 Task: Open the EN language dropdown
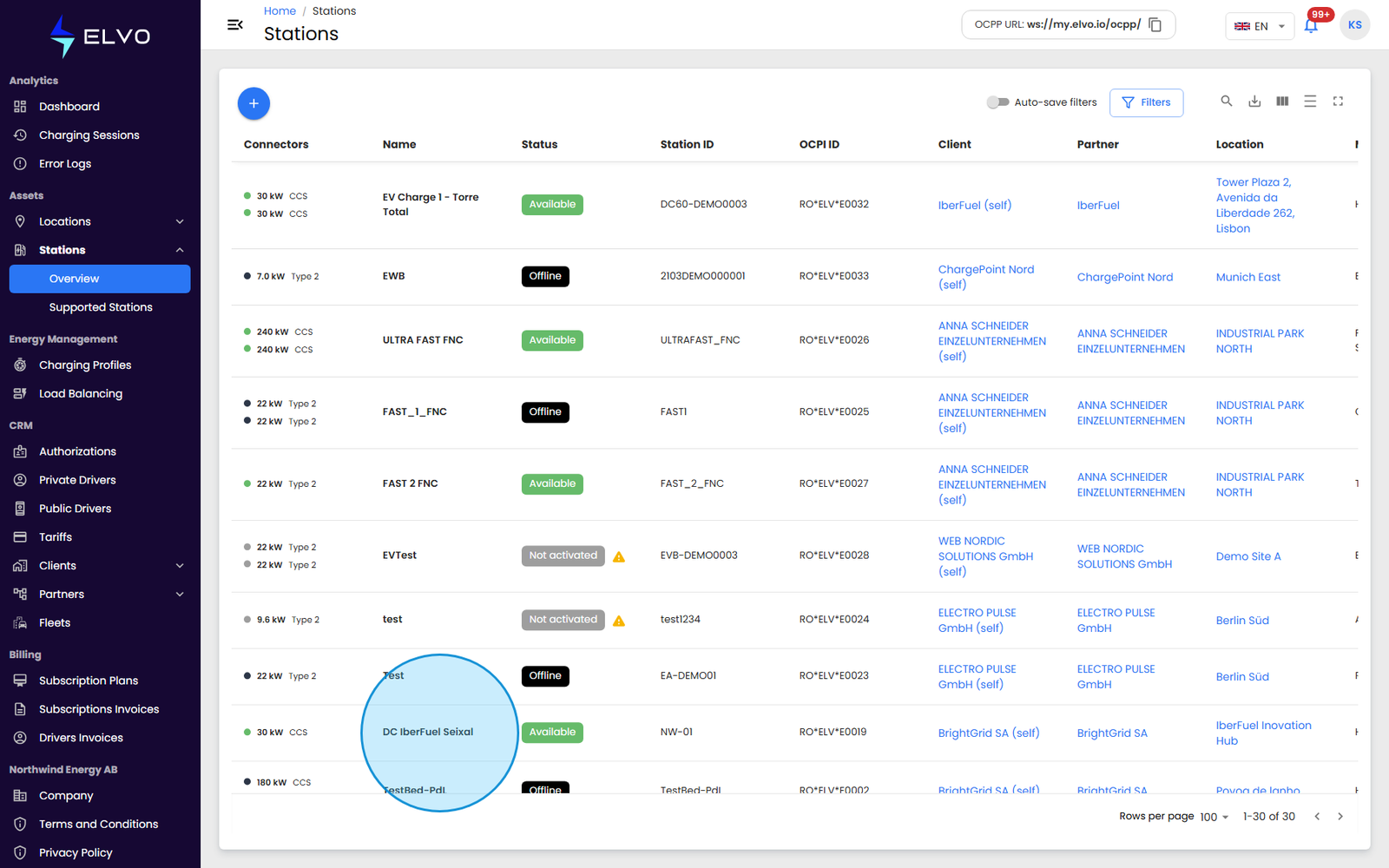click(x=1260, y=26)
